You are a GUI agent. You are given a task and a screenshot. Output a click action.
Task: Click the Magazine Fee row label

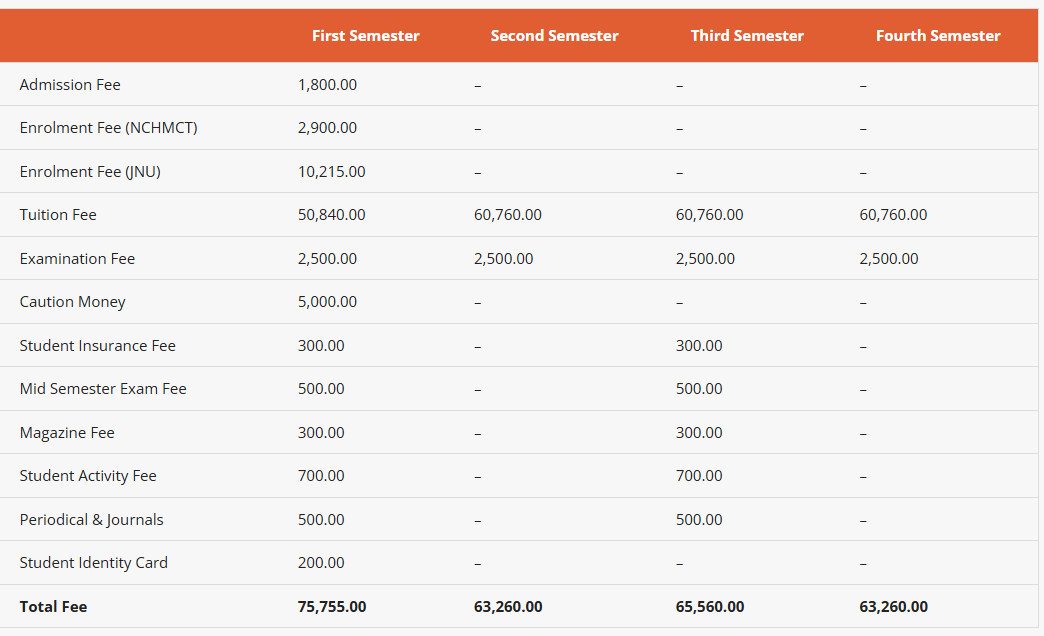[x=67, y=433]
